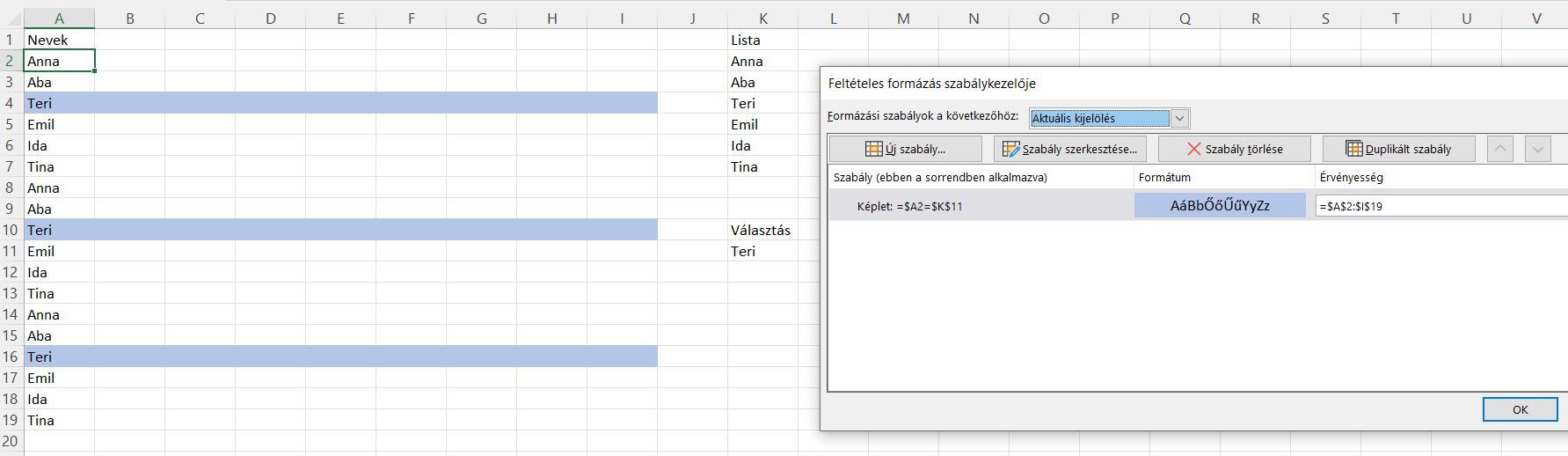Click cell K11 containing Teri
1568x456 pixels.
pos(762,251)
